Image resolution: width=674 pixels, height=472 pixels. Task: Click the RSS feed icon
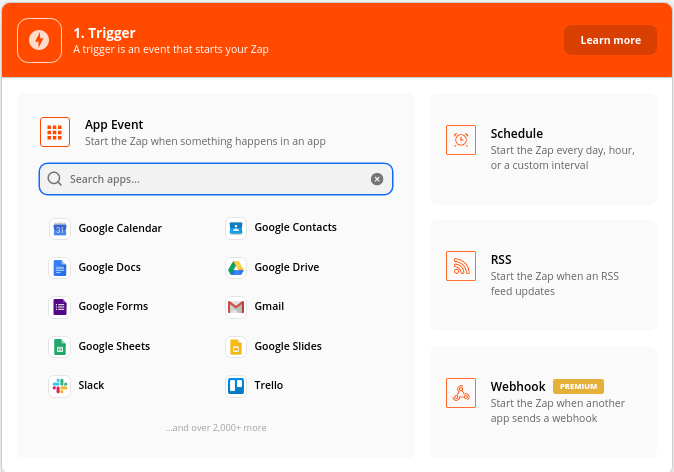[461, 266]
